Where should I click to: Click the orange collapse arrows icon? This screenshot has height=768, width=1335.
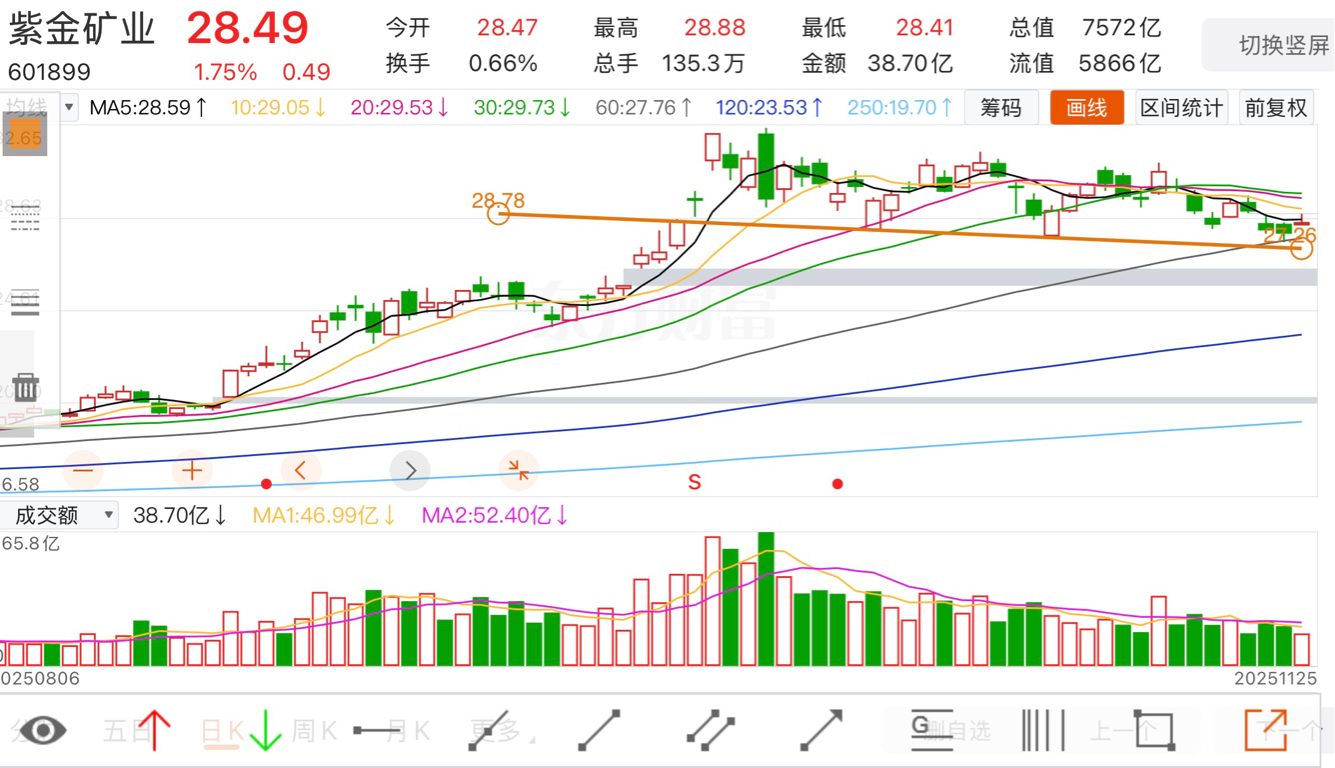(x=519, y=470)
